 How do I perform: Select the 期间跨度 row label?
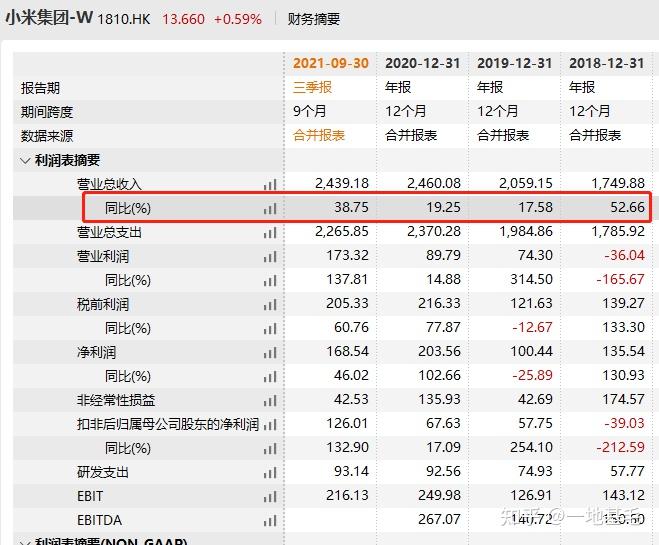pyautogui.click(x=47, y=112)
